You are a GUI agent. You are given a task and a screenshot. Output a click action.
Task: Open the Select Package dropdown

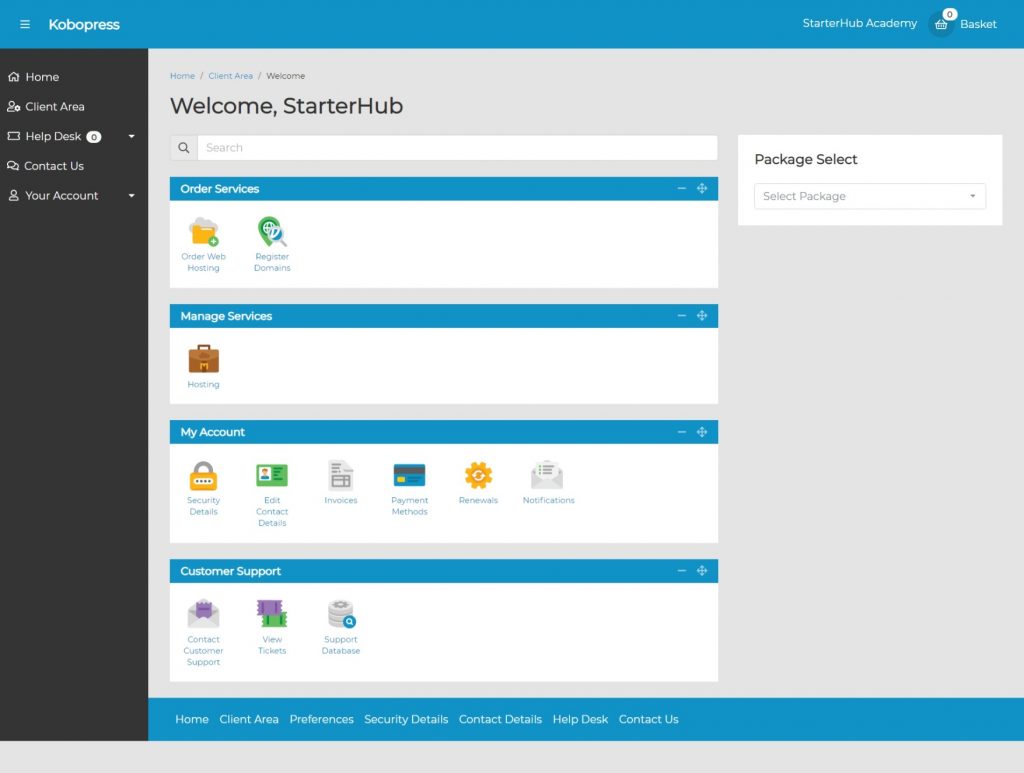point(870,197)
